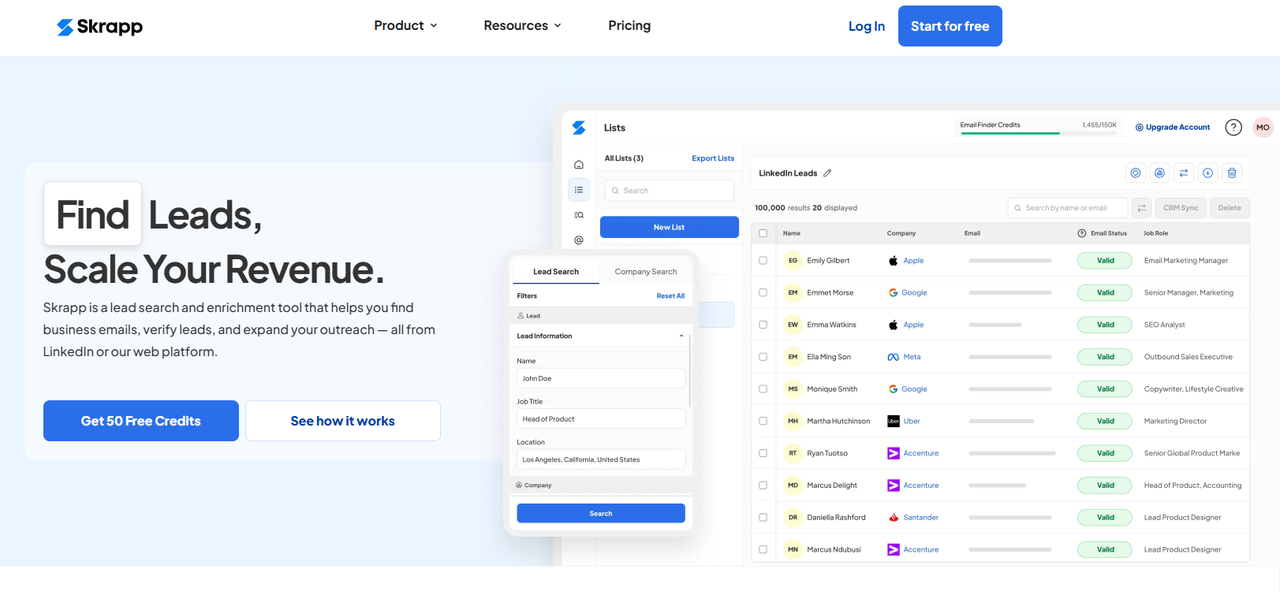1280x591 pixels.
Task: Open the Resources dropdown in the navbar
Action: 521,25
